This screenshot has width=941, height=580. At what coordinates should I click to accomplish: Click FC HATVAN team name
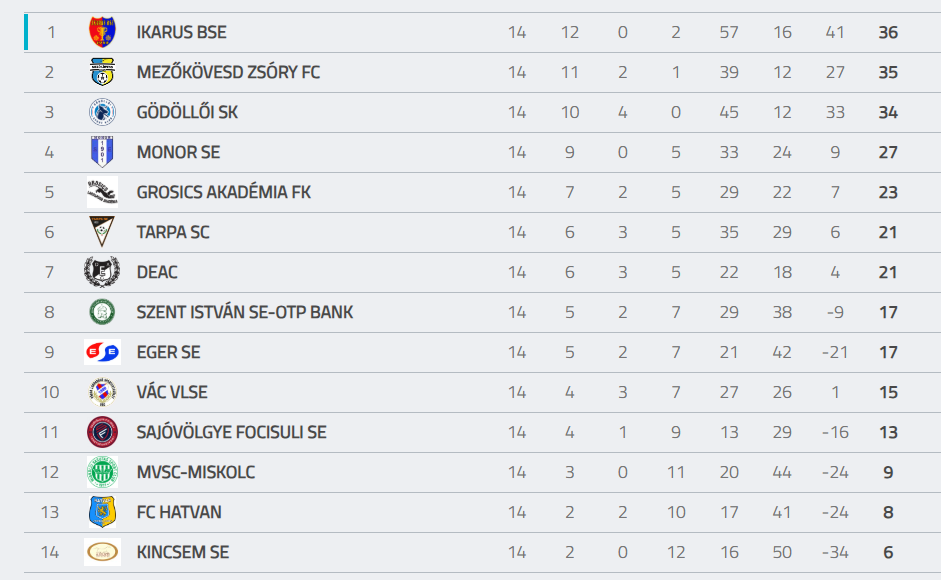(x=179, y=512)
